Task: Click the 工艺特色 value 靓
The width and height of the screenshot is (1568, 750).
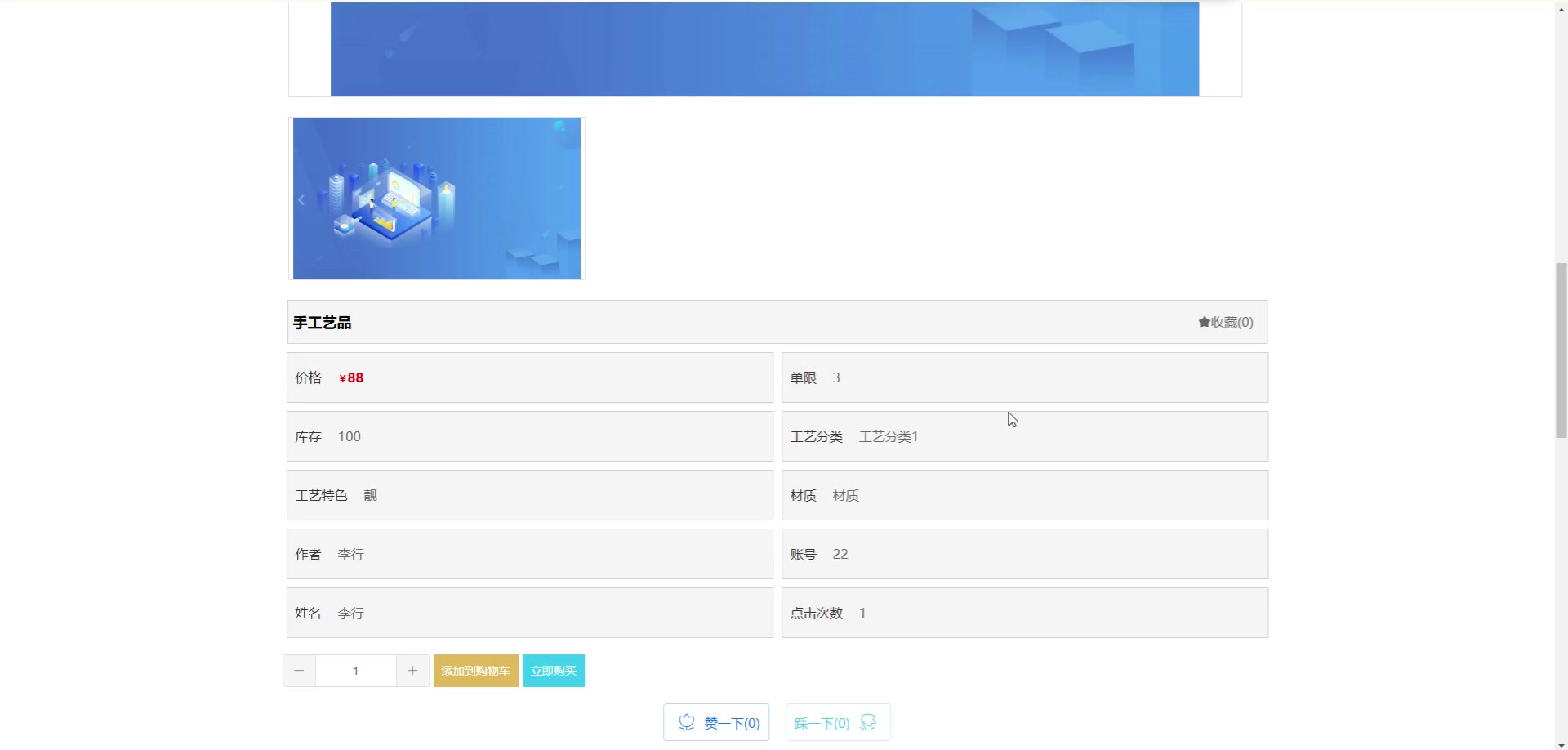Action: point(371,495)
